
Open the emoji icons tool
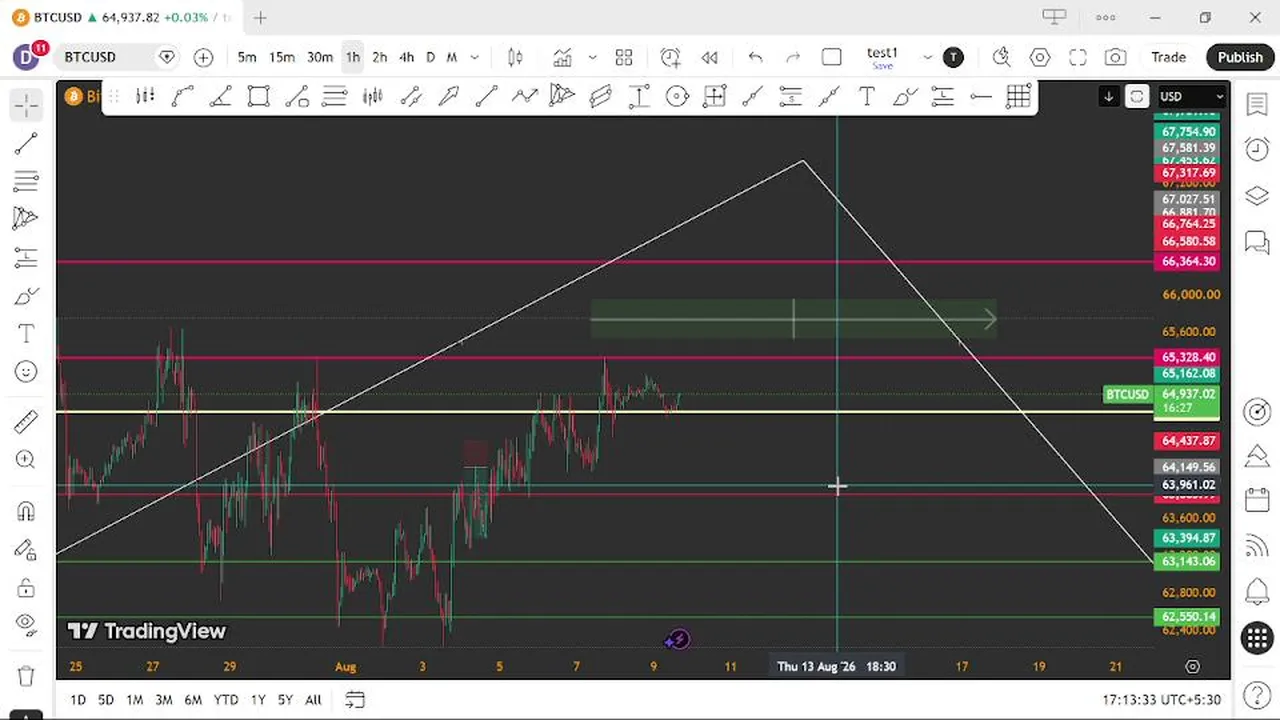[x=26, y=372]
